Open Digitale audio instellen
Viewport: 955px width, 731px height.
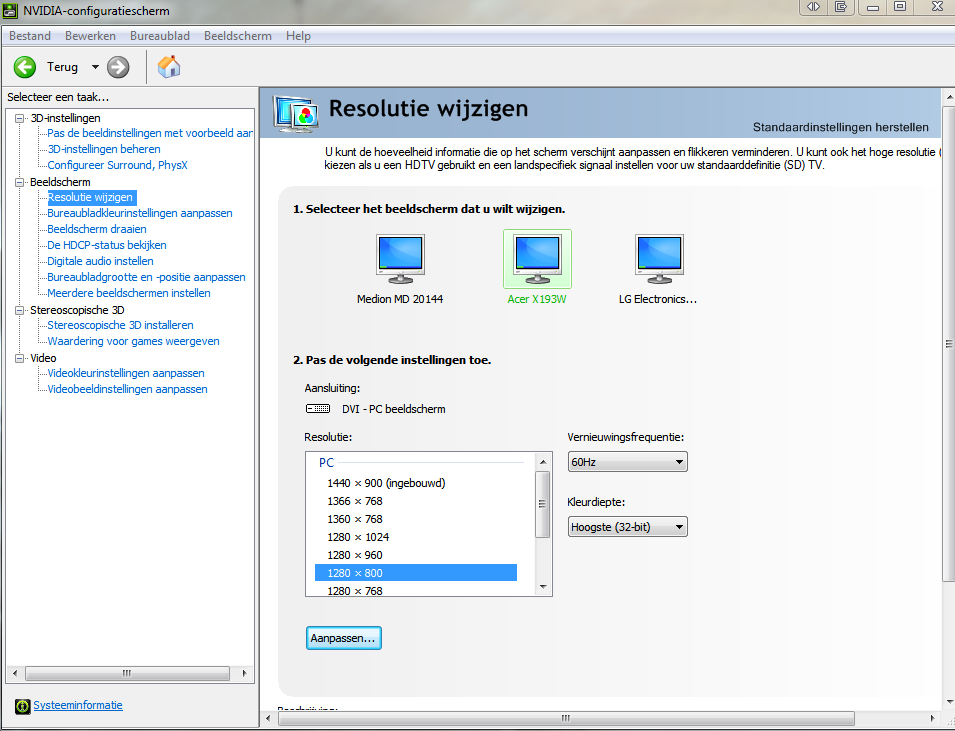click(100, 261)
